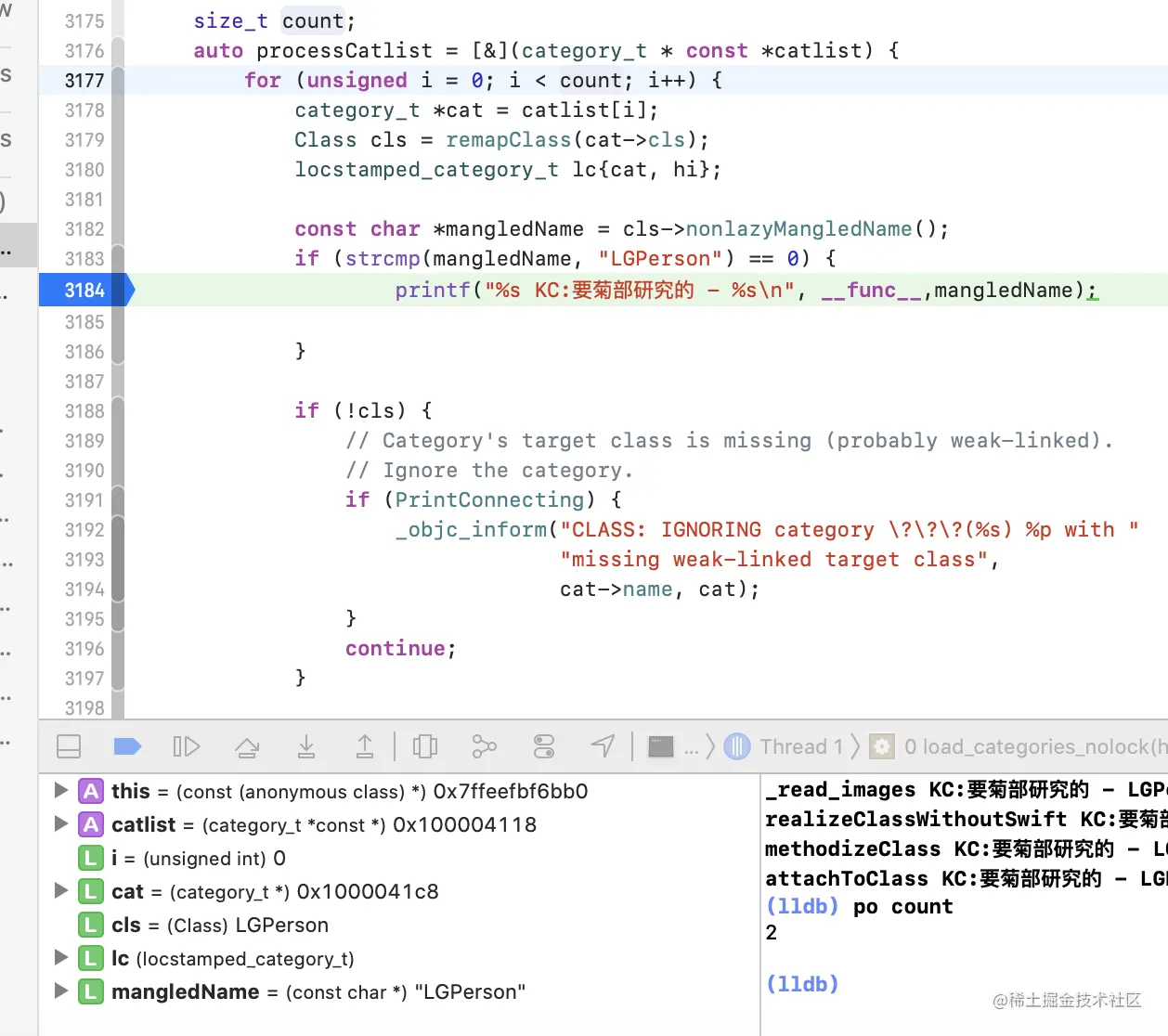Image resolution: width=1168 pixels, height=1036 pixels.
Task: Click 'PrintConnecting' on line 3191
Action: (x=489, y=500)
